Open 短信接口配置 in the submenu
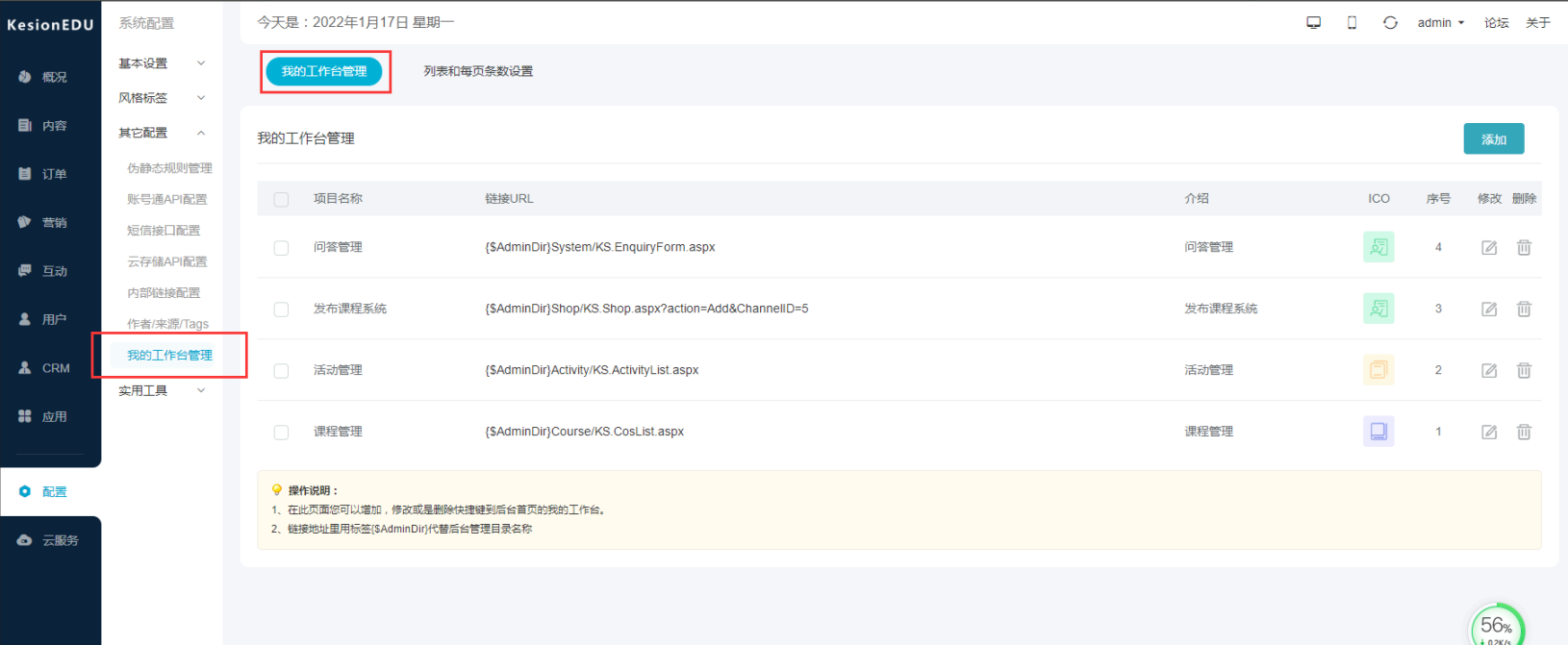This screenshot has height=645, width=1568. [x=164, y=231]
